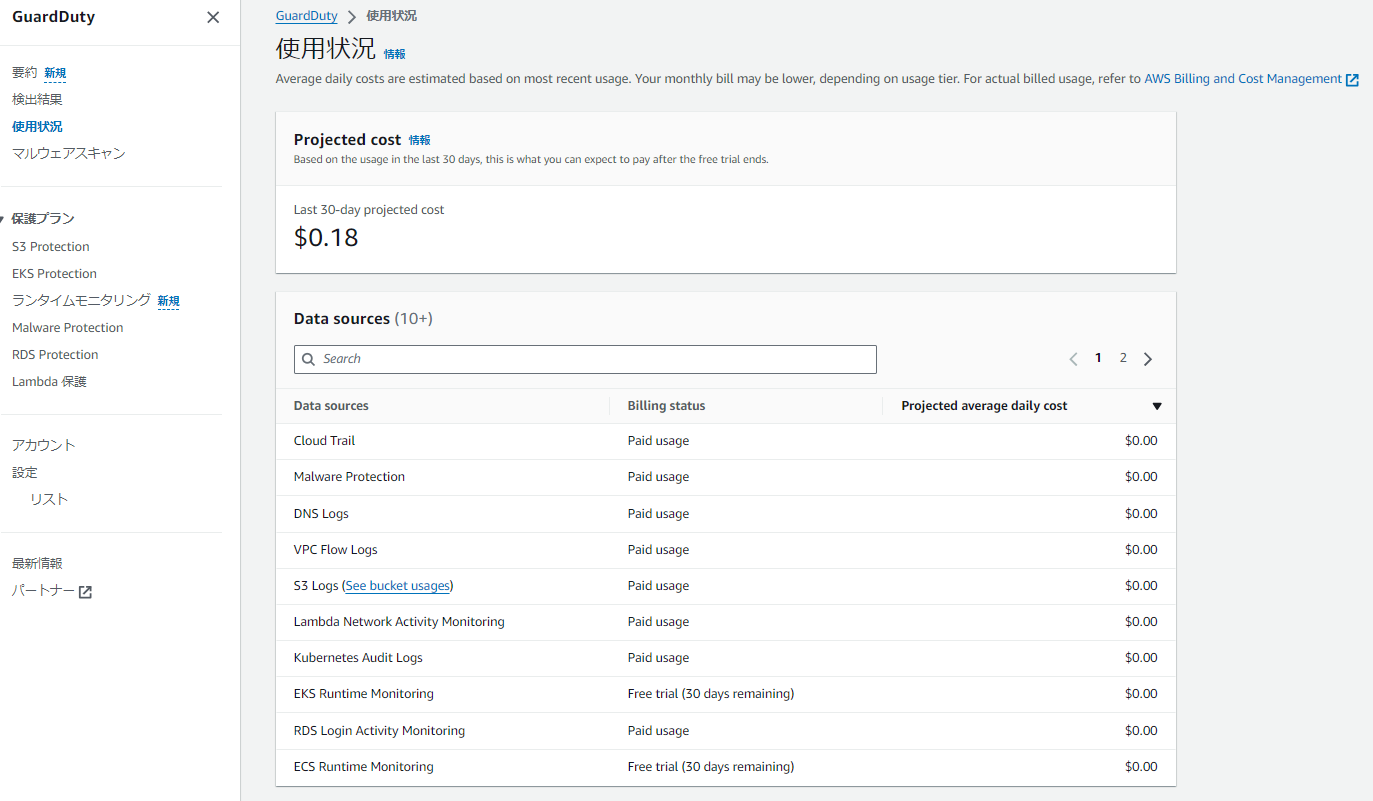Open Lambda 保護 plan
1373x801 pixels.
pyautogui.click(x=49, y=382)
